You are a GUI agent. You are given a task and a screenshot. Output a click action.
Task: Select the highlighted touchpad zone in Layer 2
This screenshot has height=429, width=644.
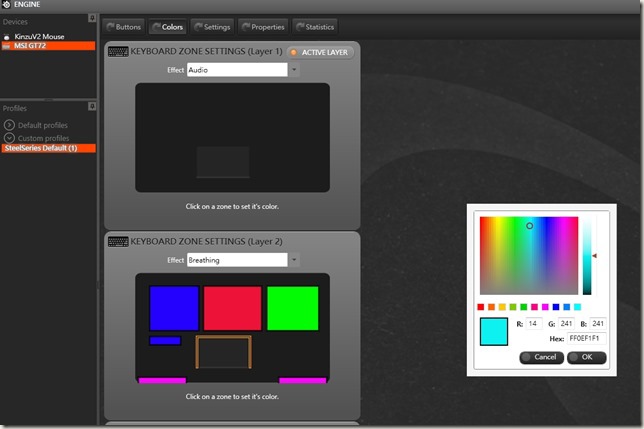[x=223, y=352]
